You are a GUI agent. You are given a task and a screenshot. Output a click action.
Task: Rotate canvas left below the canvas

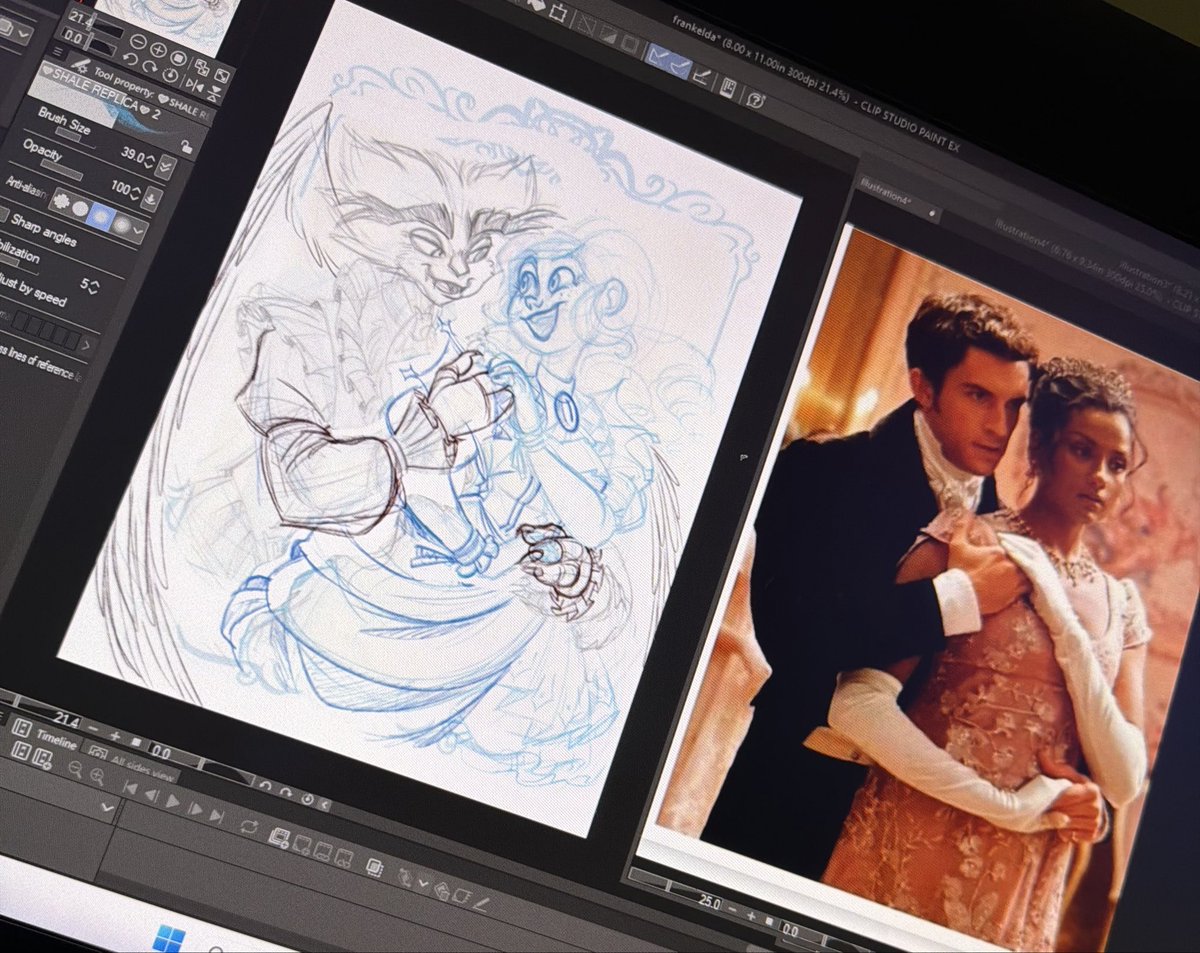(x=265, y=785)
